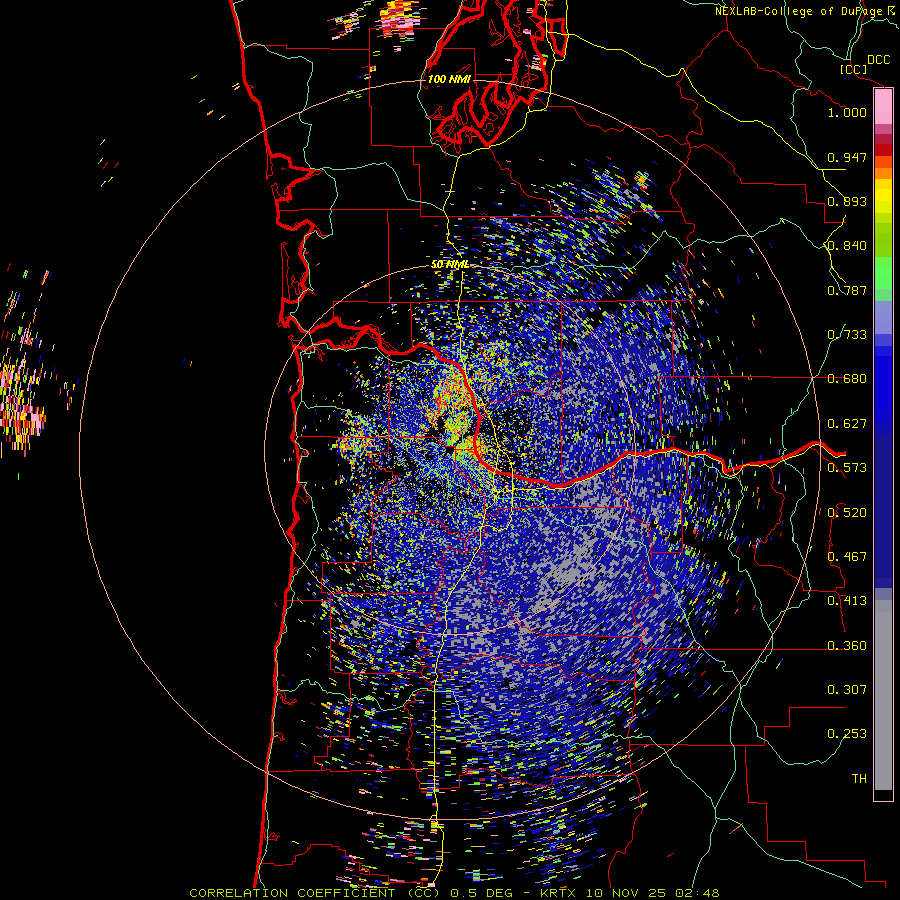Click the 0.573 legend value
This screenshot has height=900, width=900.
[x=847, y=468]
